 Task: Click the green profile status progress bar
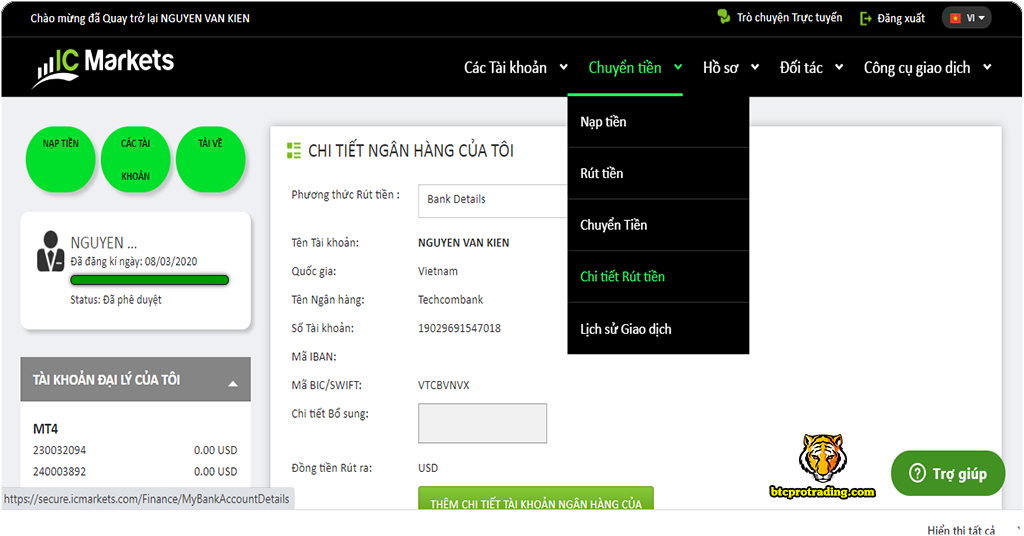150,280
